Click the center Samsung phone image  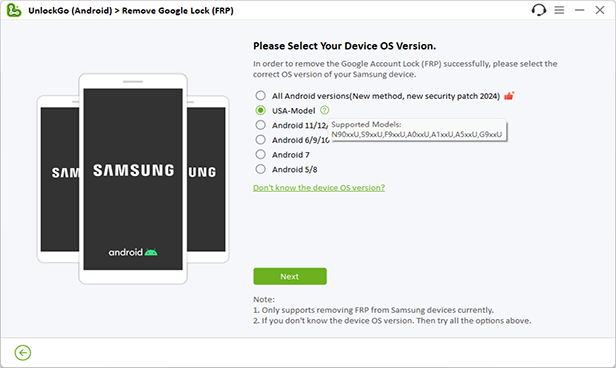pyautogui.click(x=133, y=179)
